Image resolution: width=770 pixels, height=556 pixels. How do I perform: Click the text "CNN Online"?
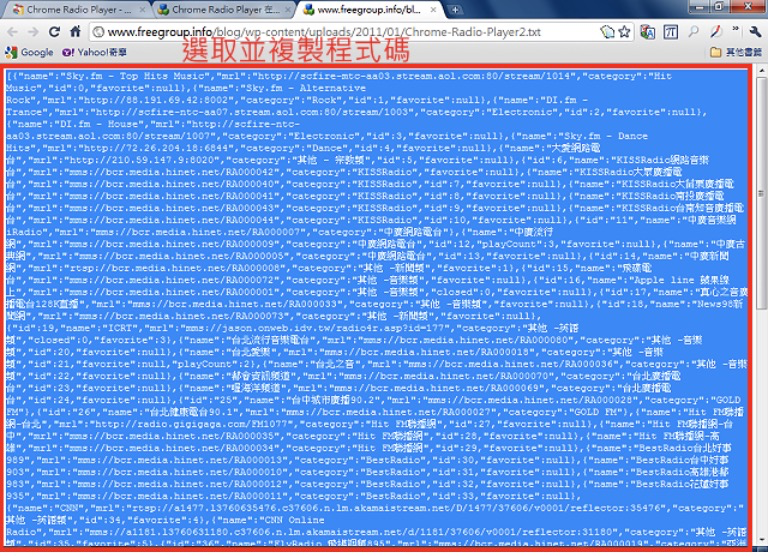tap(294, 520)
